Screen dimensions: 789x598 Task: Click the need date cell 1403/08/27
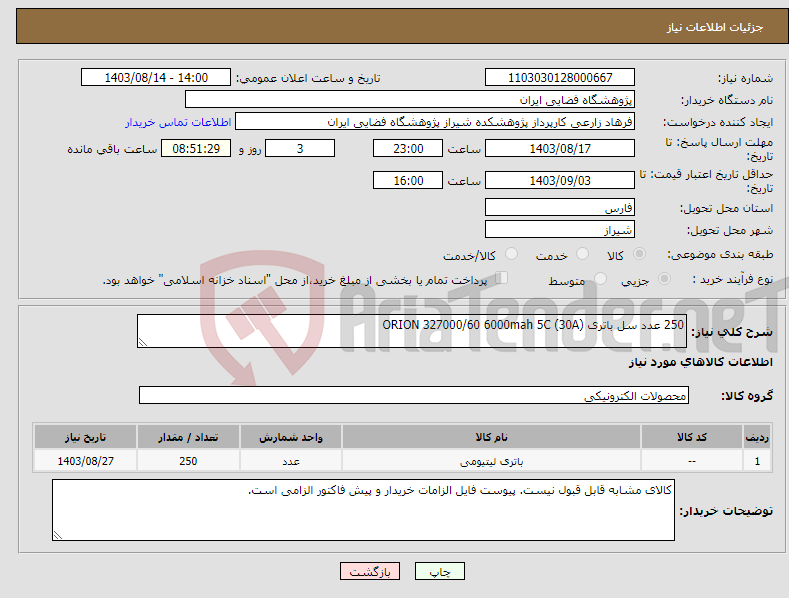pos(86,461)
